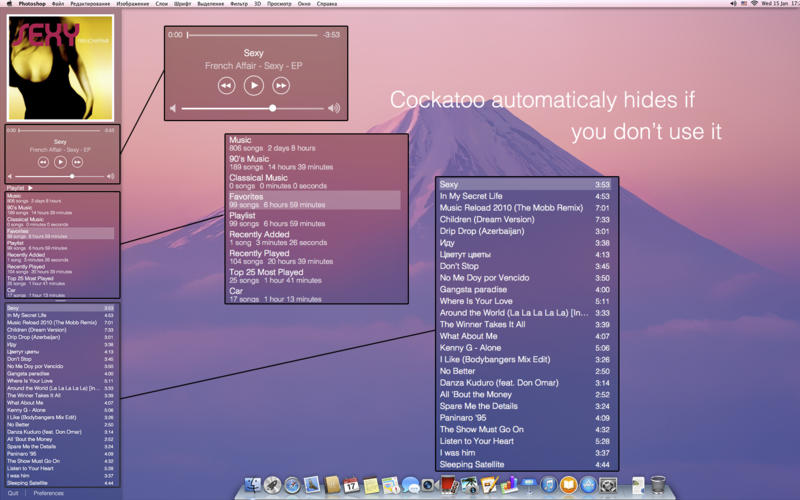800x500 pixels.
Task: Click fast-forward button in the sidebar mini player
Action: (77, 162)
